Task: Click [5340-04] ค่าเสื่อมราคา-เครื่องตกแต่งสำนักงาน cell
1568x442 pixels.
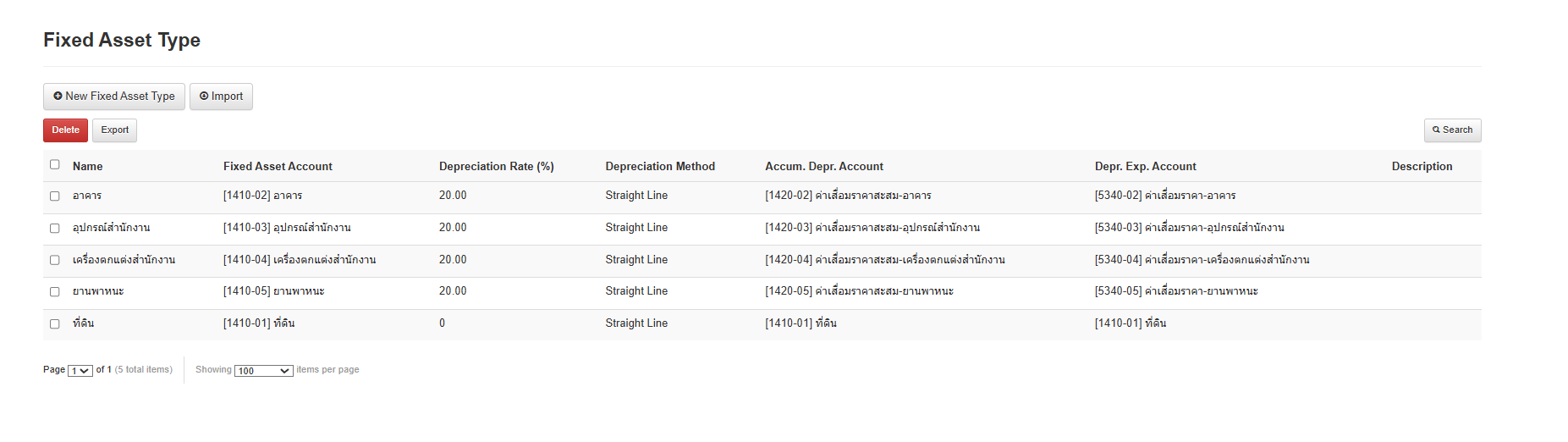Action: 1202,260
